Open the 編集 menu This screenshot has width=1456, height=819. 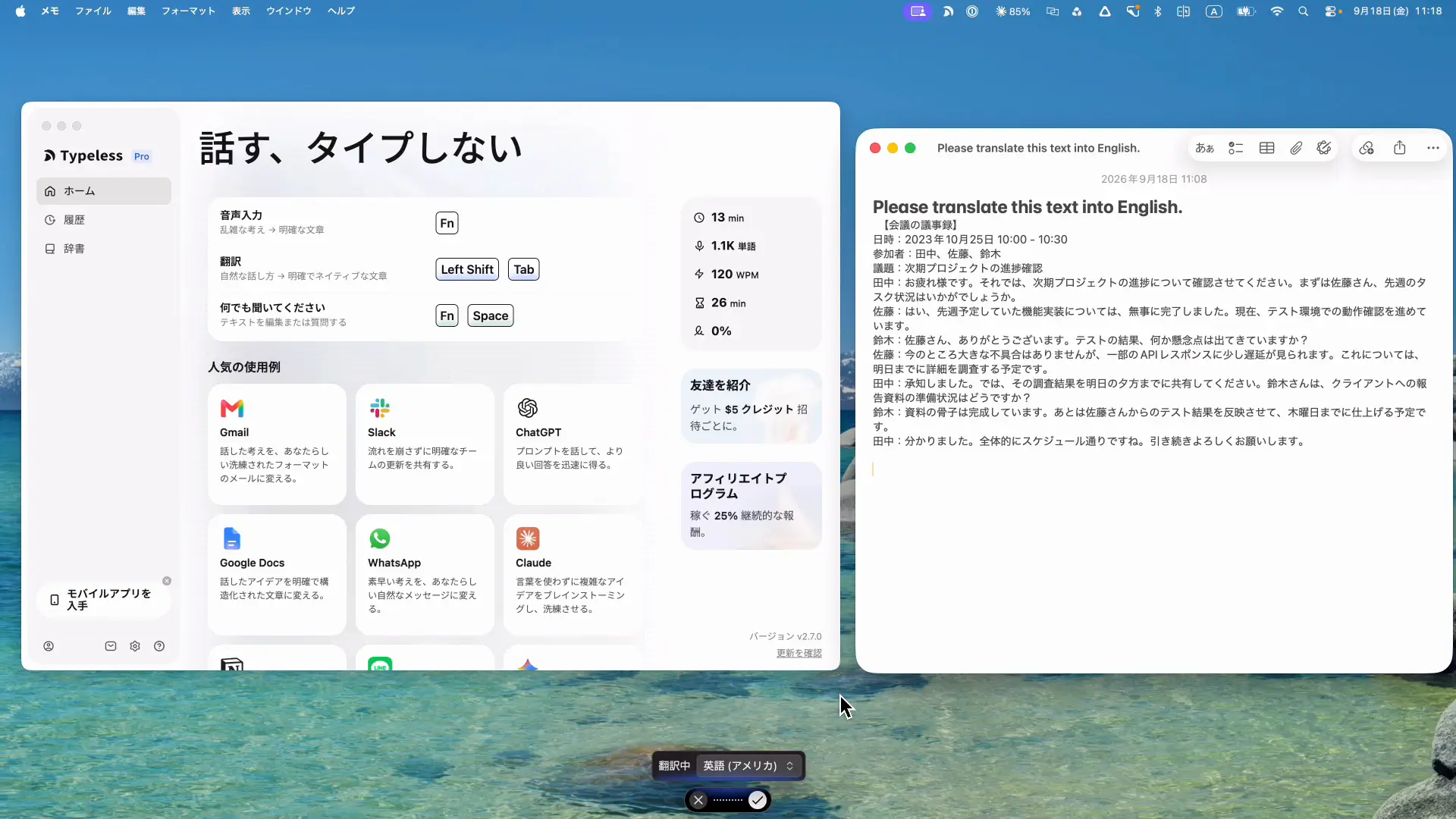click(136, 11)
